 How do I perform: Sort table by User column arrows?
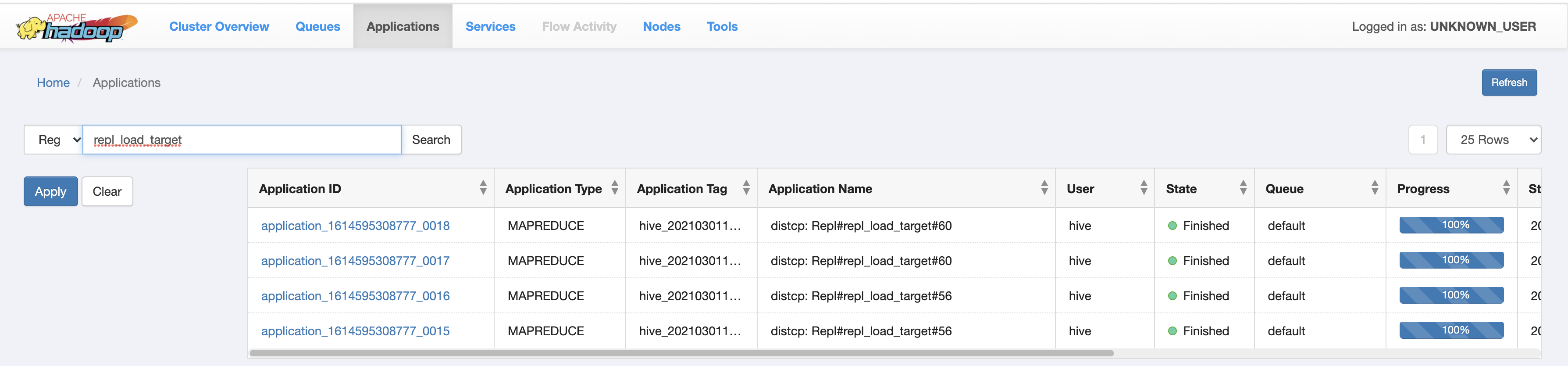click(x=1143, y=188)
